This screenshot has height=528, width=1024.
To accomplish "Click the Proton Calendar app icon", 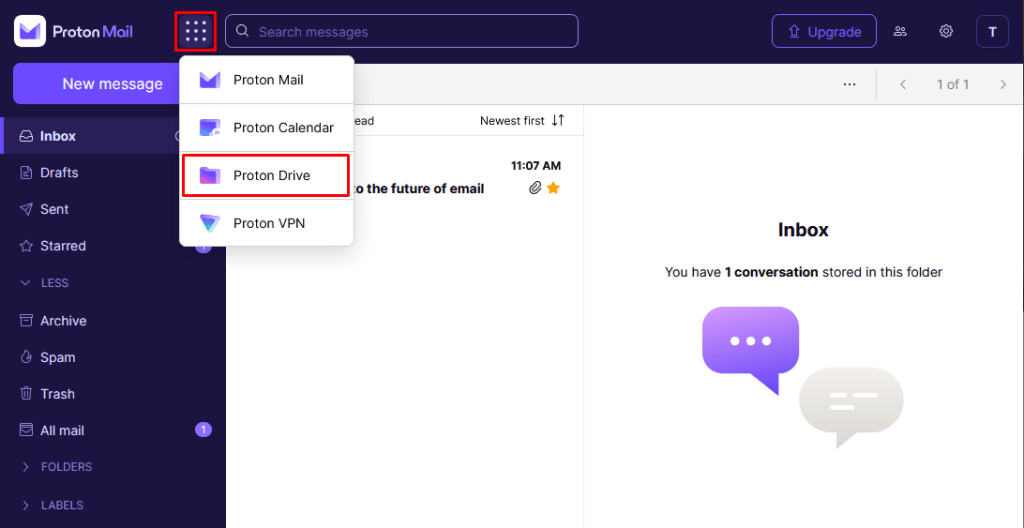I will coord(210,127).
